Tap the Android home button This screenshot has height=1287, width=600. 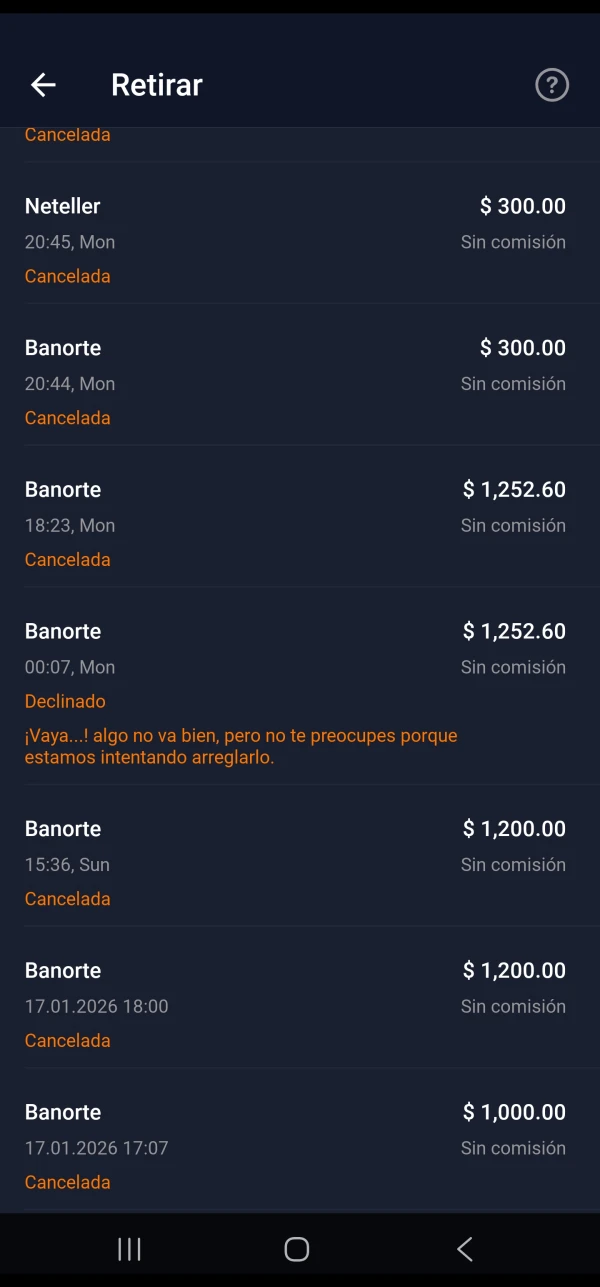tap(297, 1249)
